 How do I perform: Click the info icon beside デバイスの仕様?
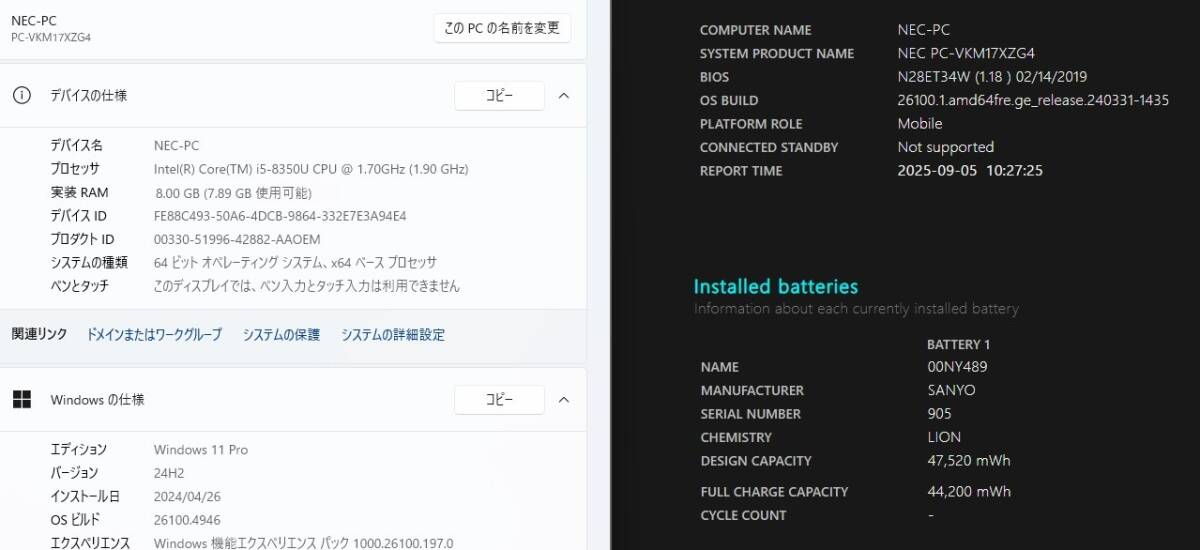click(21, 95)
